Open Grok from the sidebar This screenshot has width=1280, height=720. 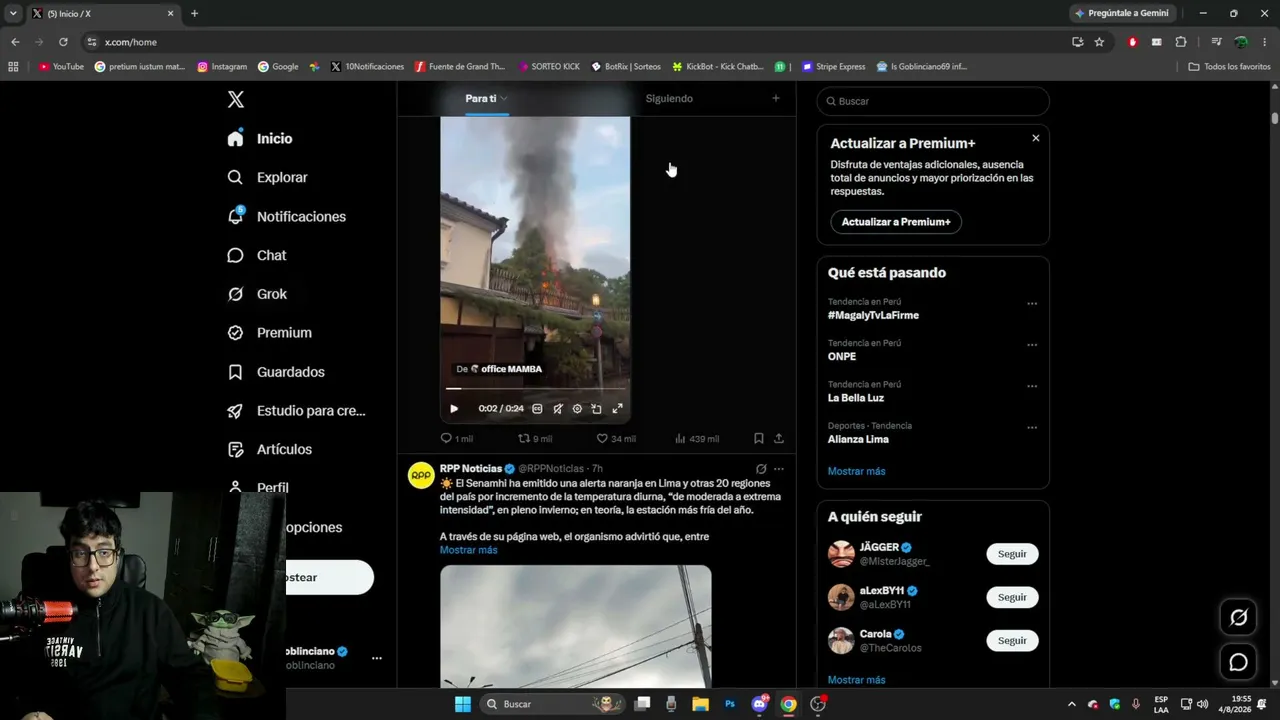click(x=257, y=294)
